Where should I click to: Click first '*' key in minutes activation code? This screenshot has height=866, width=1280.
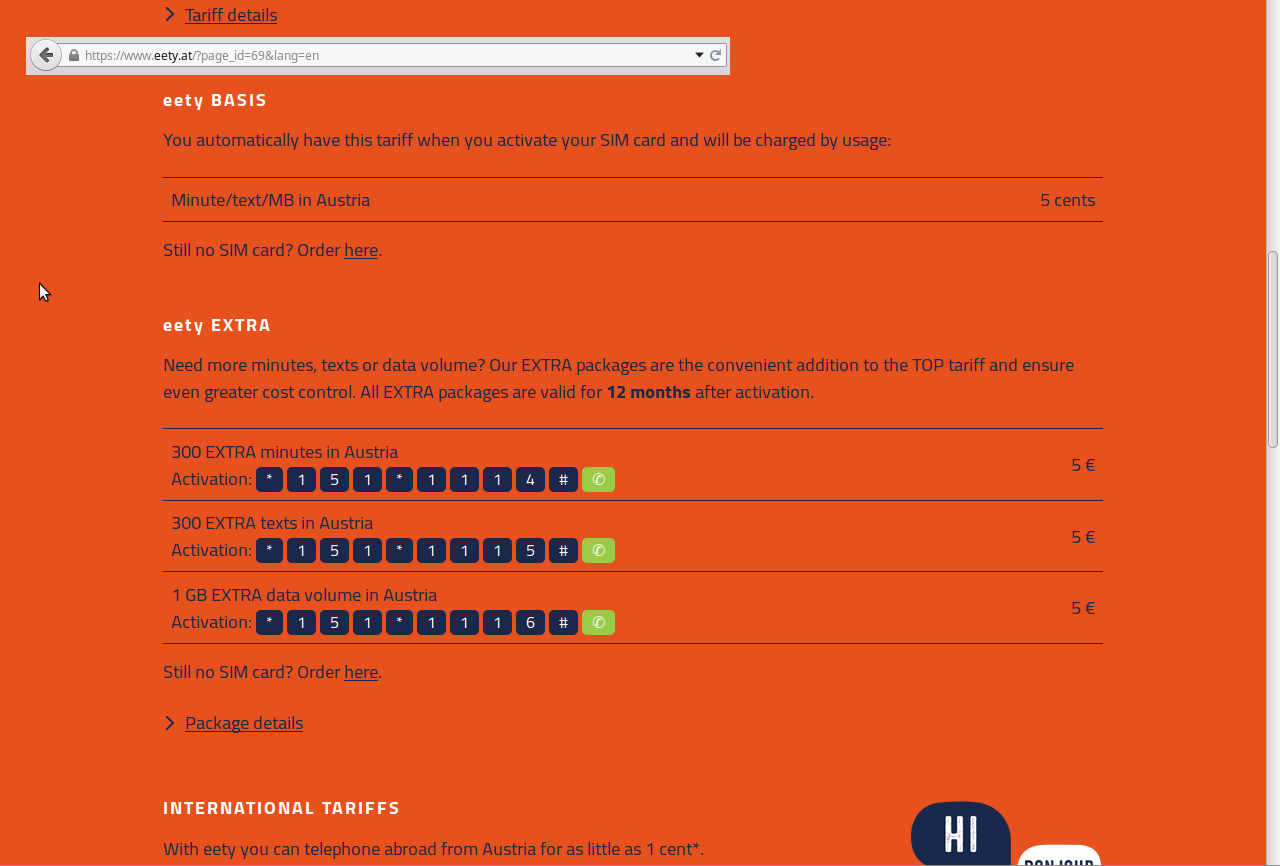269,480
